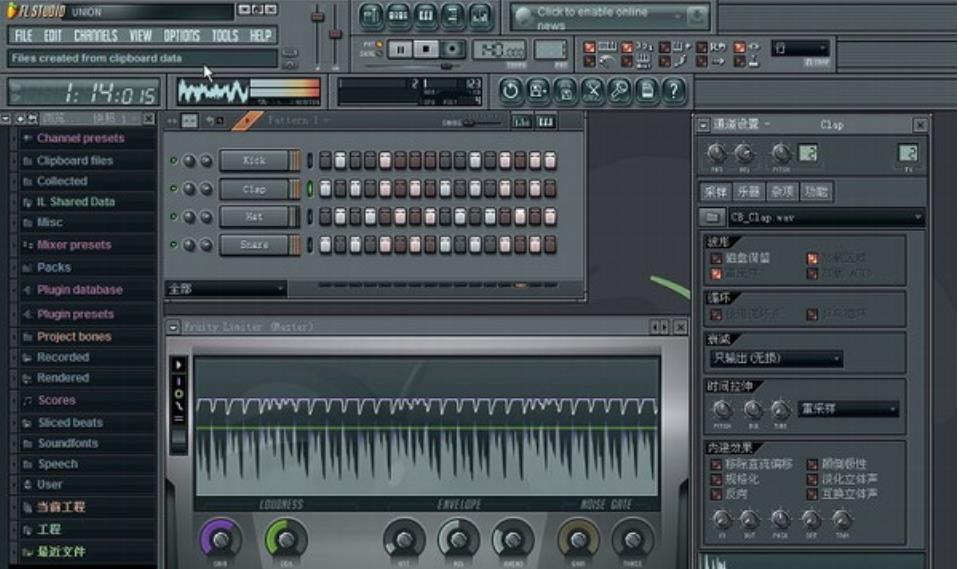The width and height of the screenshot is (959, 569).
Task: Open the Options menu
Action: [182, 35]
